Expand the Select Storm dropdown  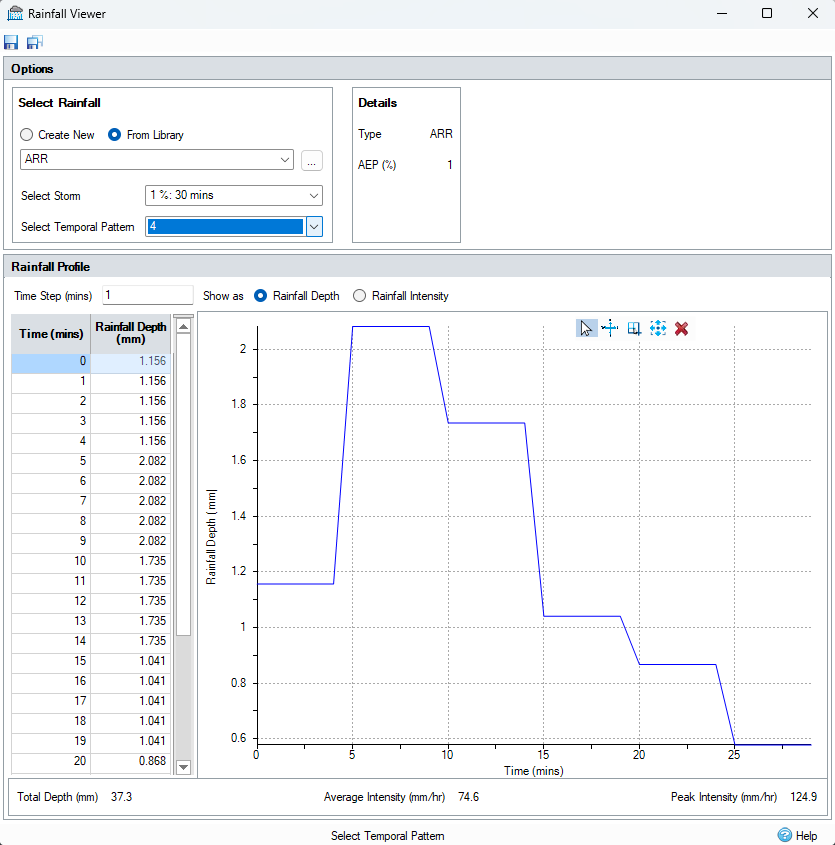click(x=314, y=196)
